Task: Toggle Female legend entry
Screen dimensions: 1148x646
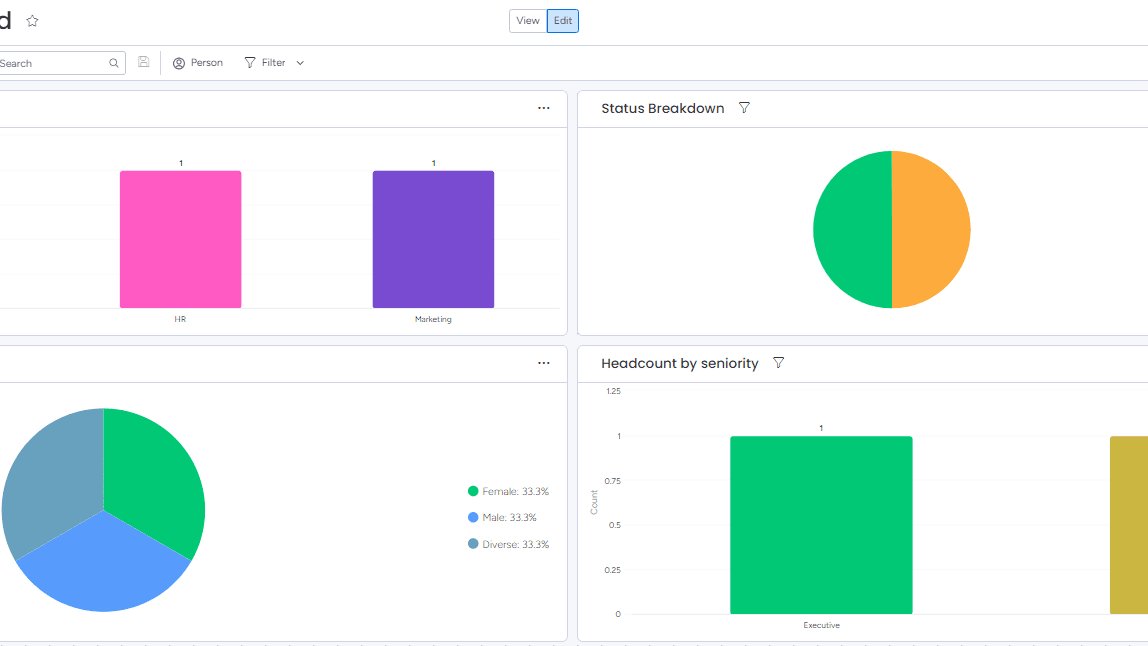Action: tap(508, 491)
